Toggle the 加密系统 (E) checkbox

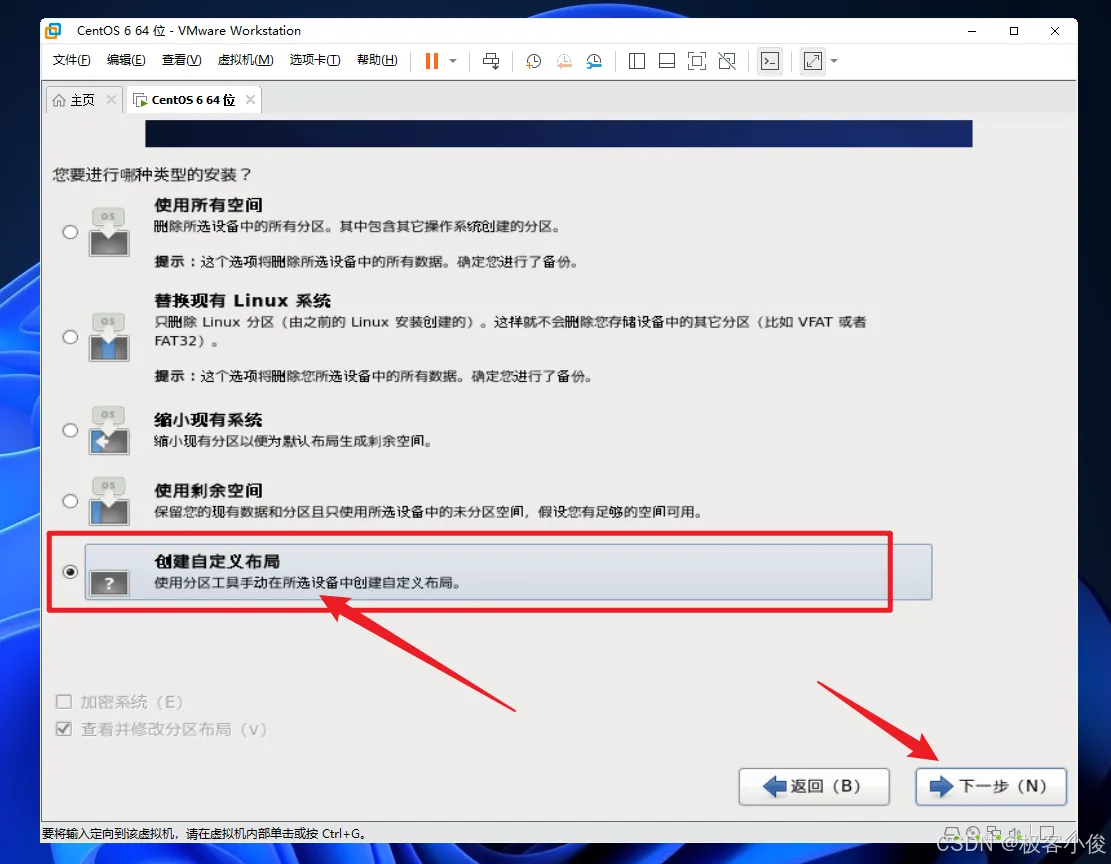coord(64,702)
